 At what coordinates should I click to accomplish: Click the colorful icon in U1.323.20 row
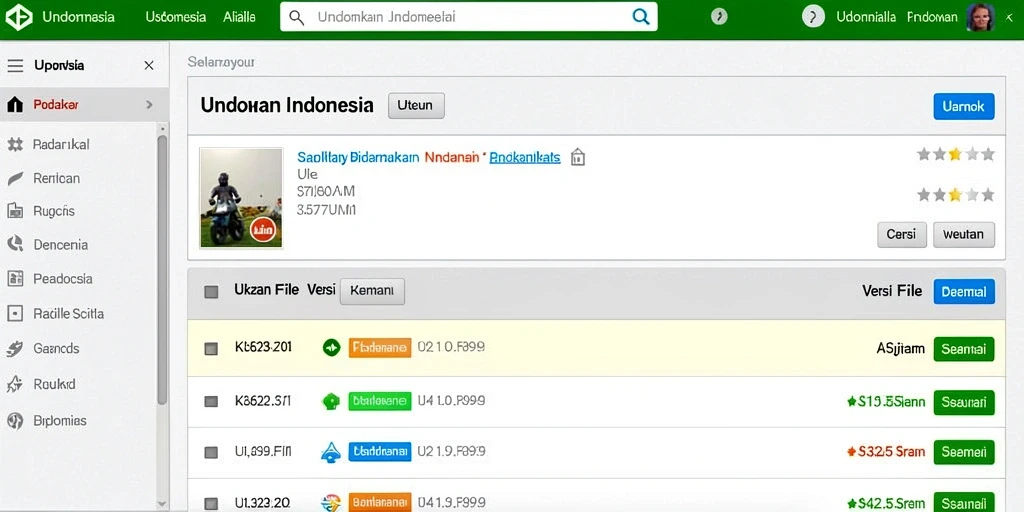(332, 502)
